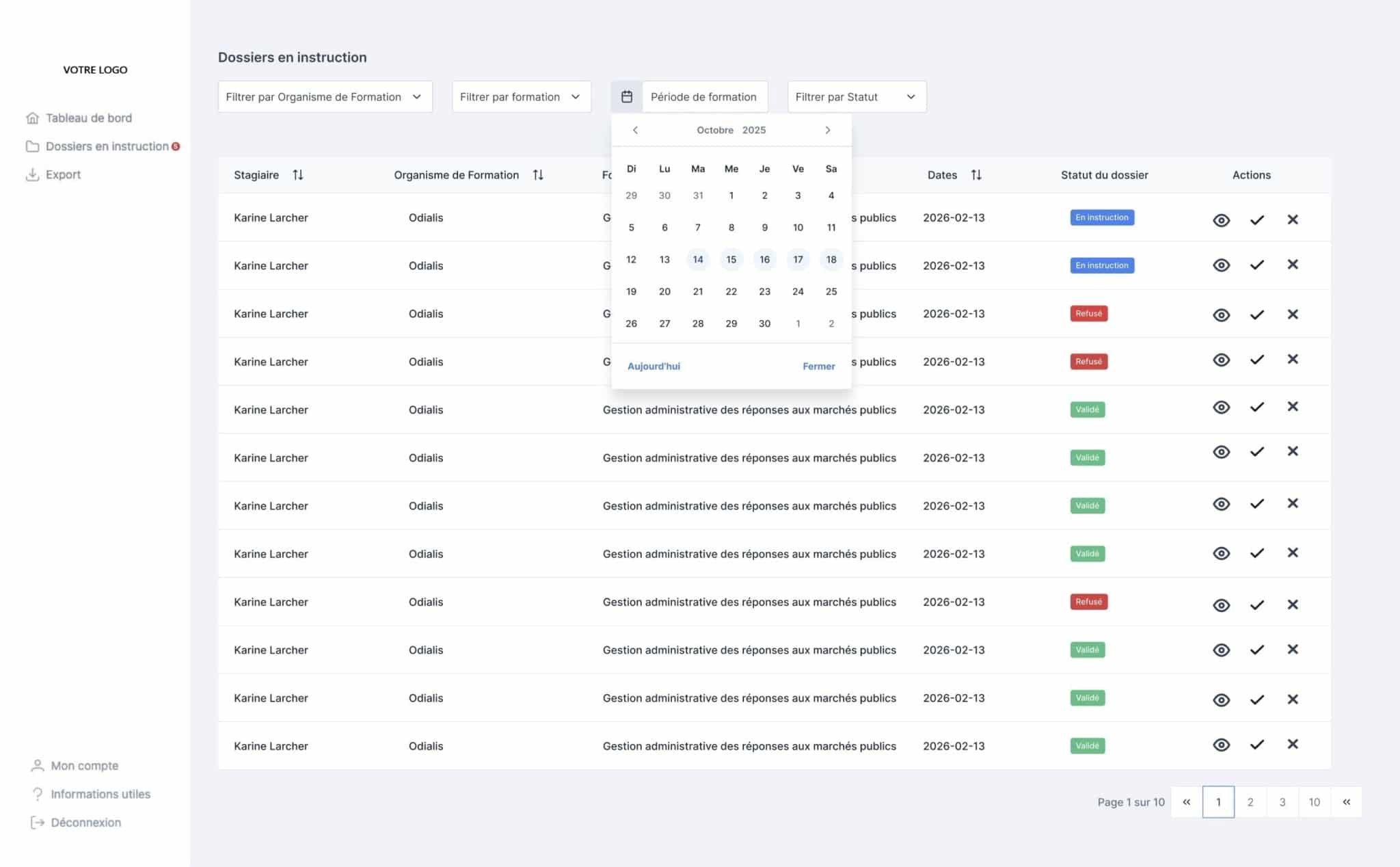The height and width of the screenshot is (867, 1400).
Task: Open the Filtrer par Statut dropdown
Action: (x=857, y=96)
